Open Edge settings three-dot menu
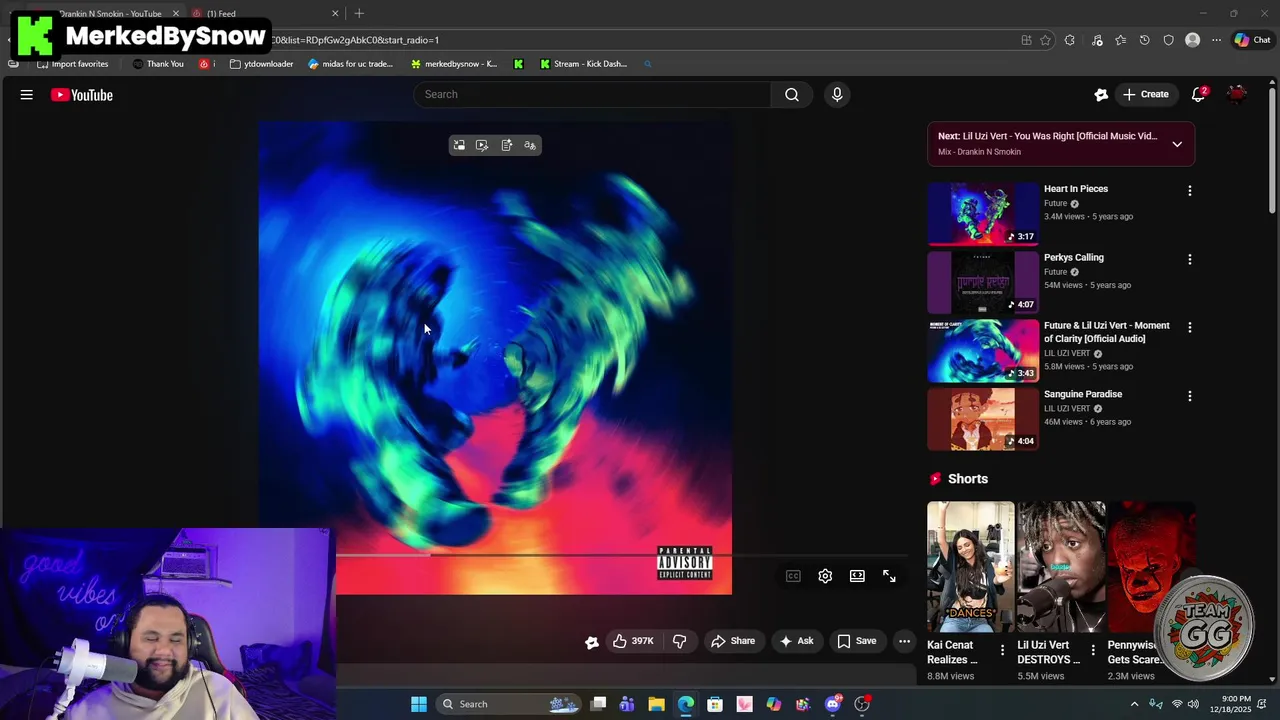 [1216, 40]
